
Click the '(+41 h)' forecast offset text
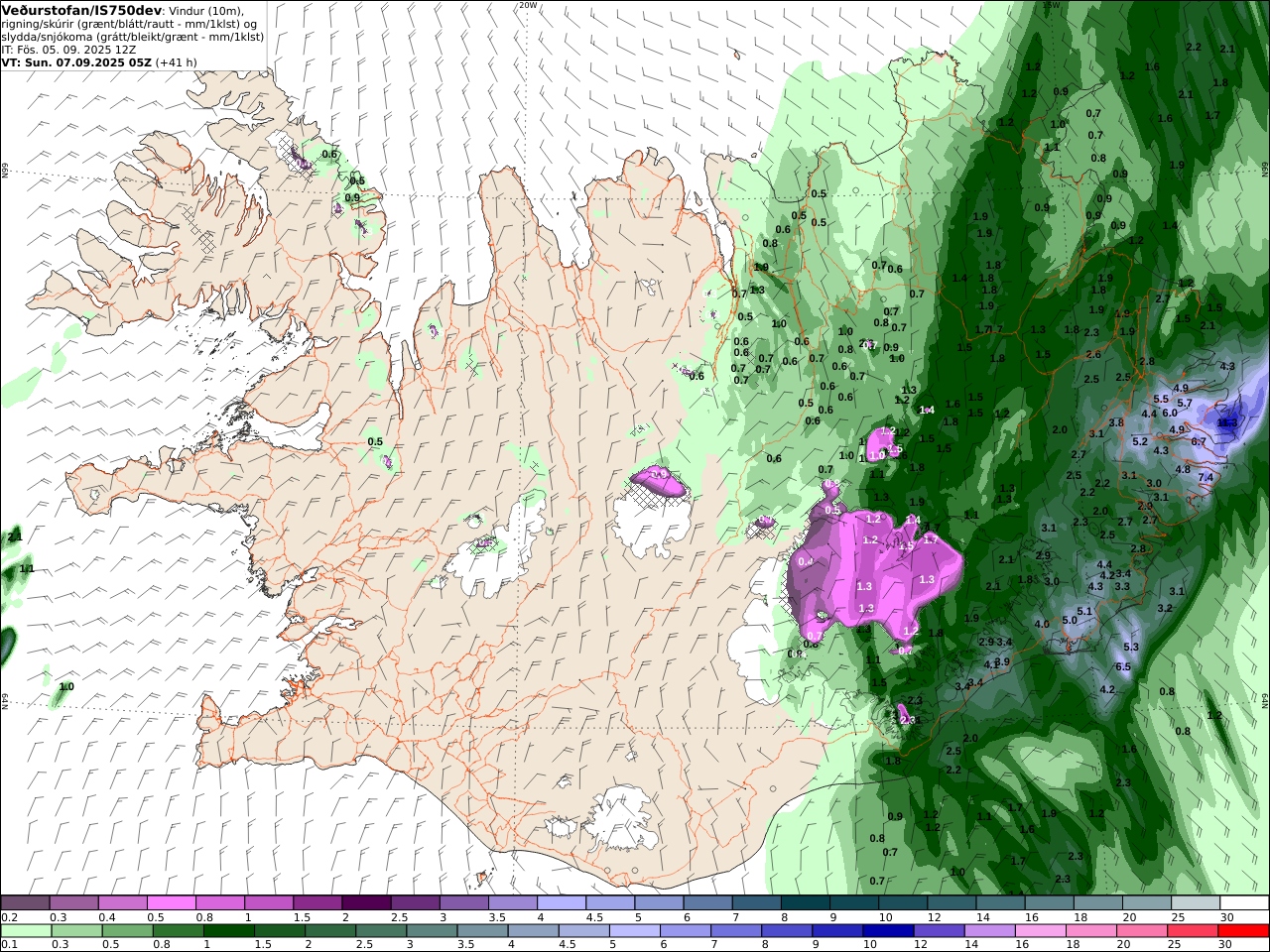point(176,61)
